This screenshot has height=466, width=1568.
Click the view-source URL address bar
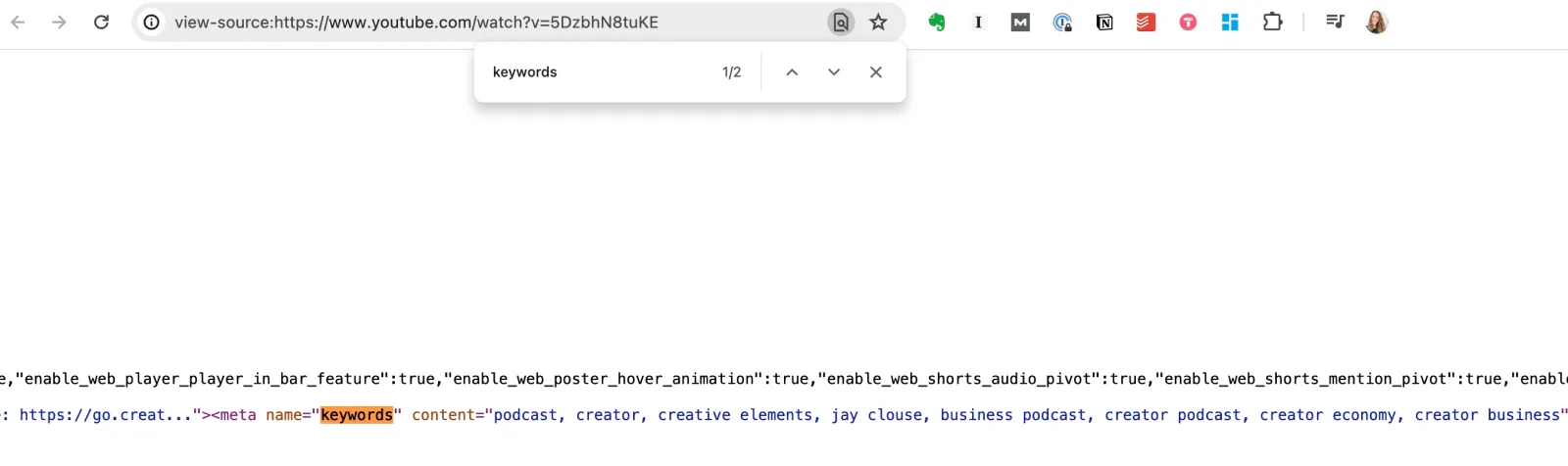[x=490, y=22]
